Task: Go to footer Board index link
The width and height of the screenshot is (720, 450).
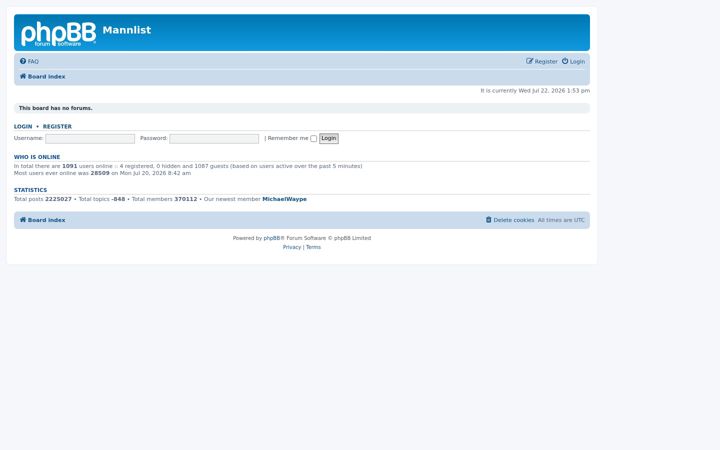Action: [46, 220]
